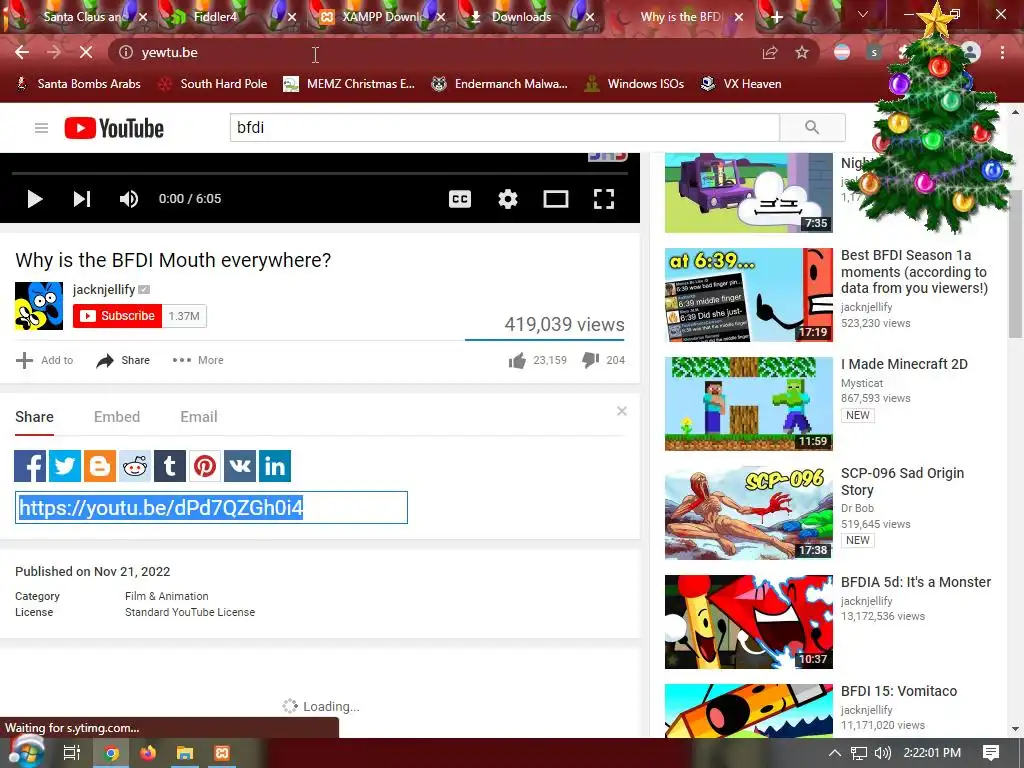Share on LinkedIn icon

point(275,466)
